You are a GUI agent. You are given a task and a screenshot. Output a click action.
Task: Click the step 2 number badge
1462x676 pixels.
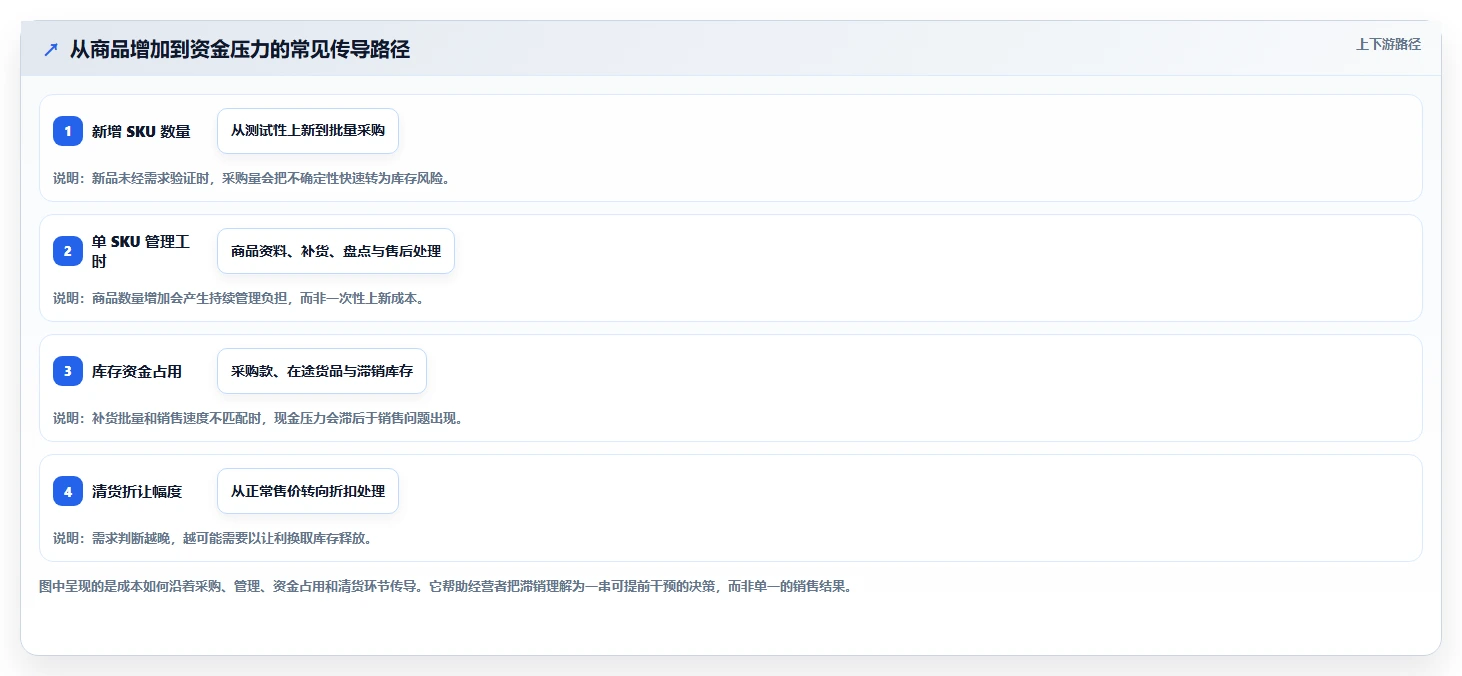[x=68, y=251]
